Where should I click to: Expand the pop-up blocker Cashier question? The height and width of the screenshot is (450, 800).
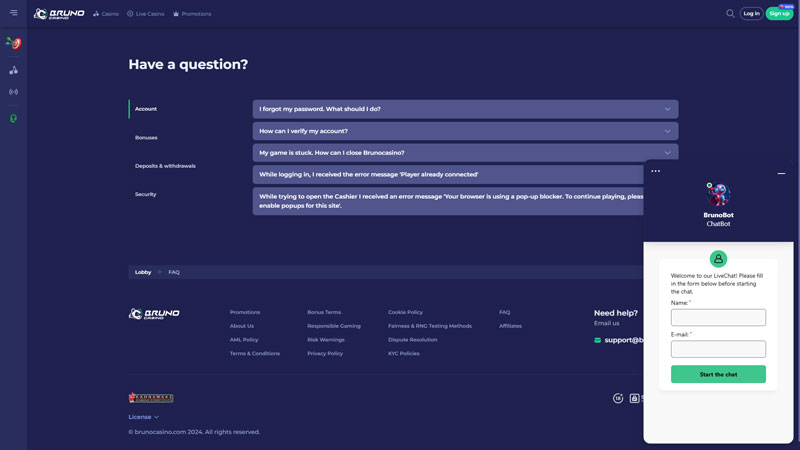(448, 201)
